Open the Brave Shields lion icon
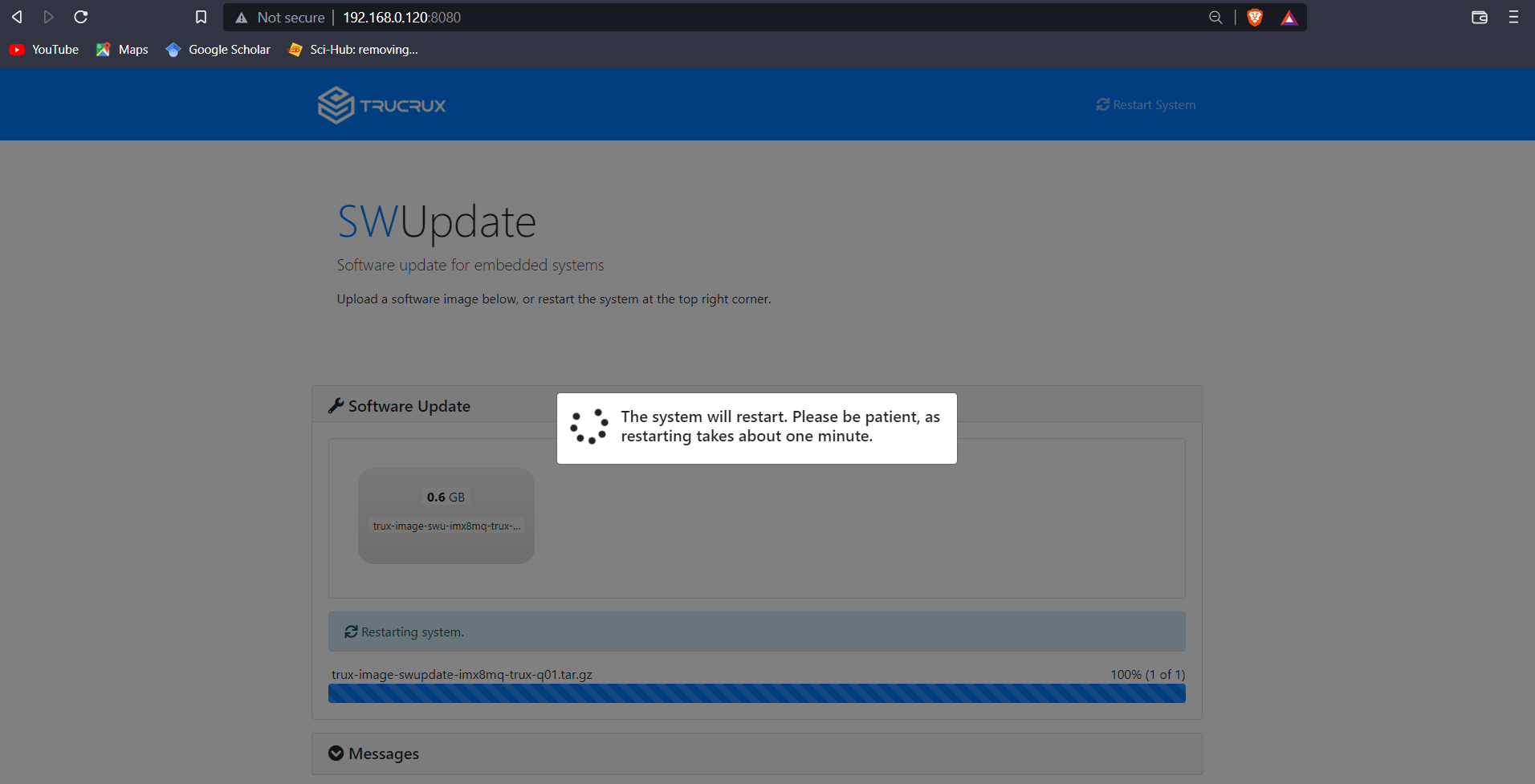 coord(1255,18)
